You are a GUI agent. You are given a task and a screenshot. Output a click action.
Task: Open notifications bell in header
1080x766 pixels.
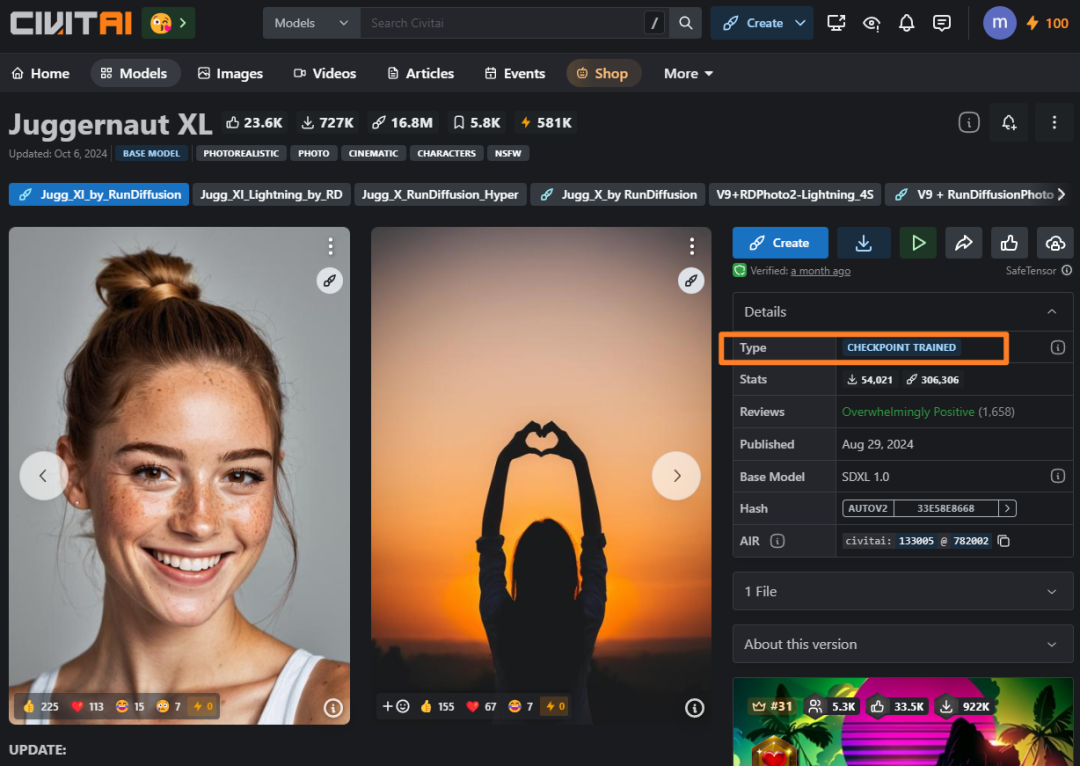(x=906, y=23)
